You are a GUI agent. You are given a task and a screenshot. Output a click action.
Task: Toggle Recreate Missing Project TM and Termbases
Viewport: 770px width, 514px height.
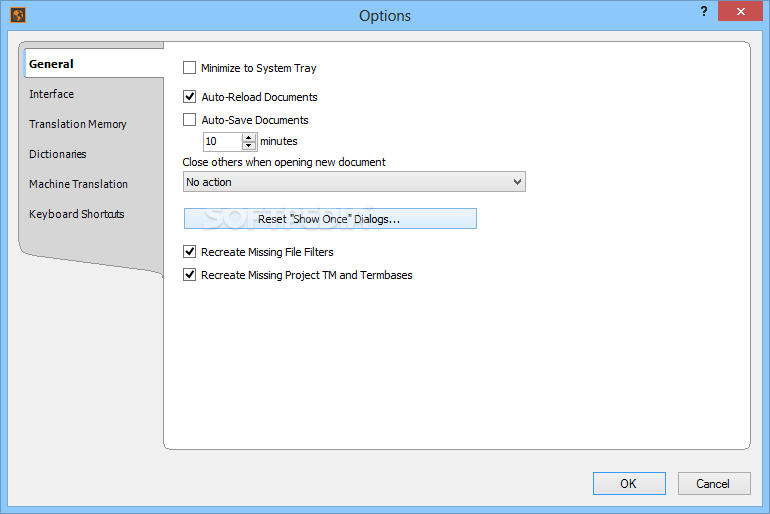point(190,275)
